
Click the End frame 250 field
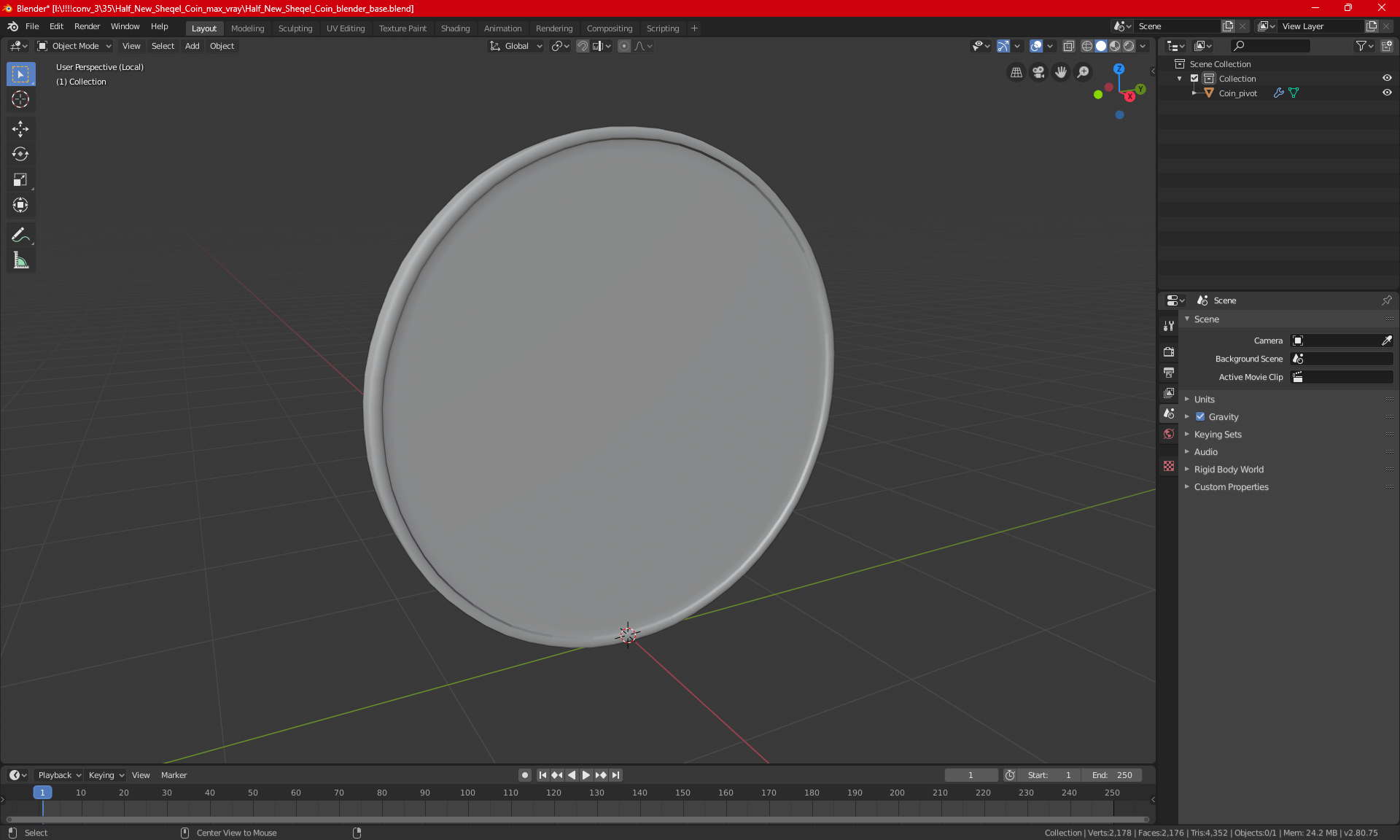(1112, 775)
